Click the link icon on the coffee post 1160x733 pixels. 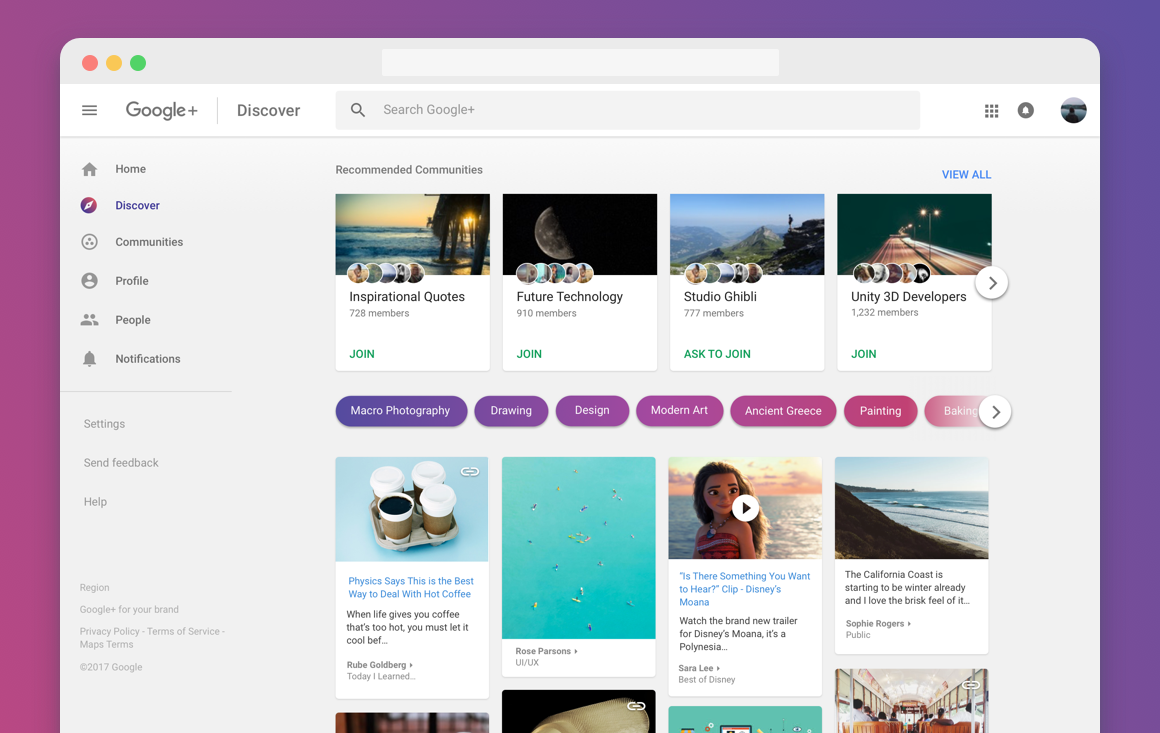470,470
